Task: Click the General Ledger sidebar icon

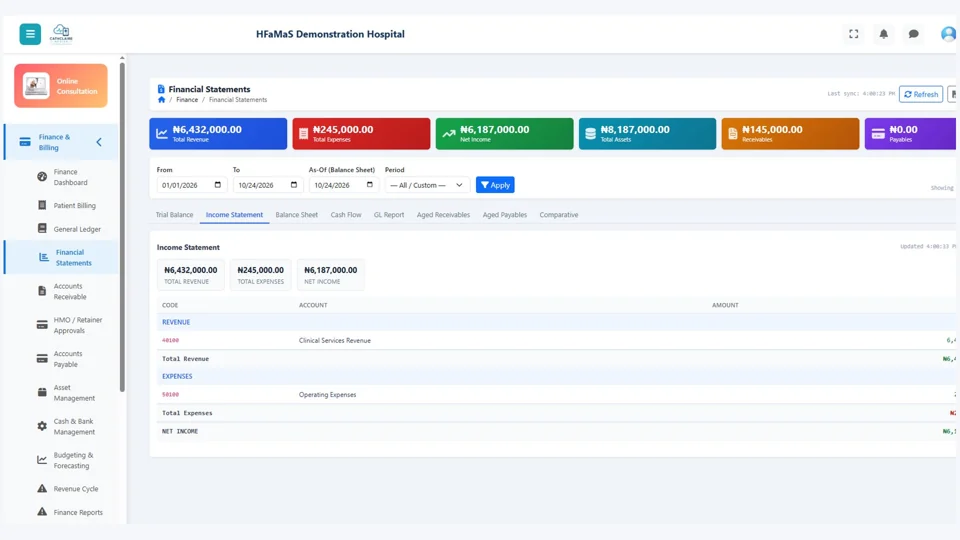Action: pyautogui.click(x=42, y=228)
